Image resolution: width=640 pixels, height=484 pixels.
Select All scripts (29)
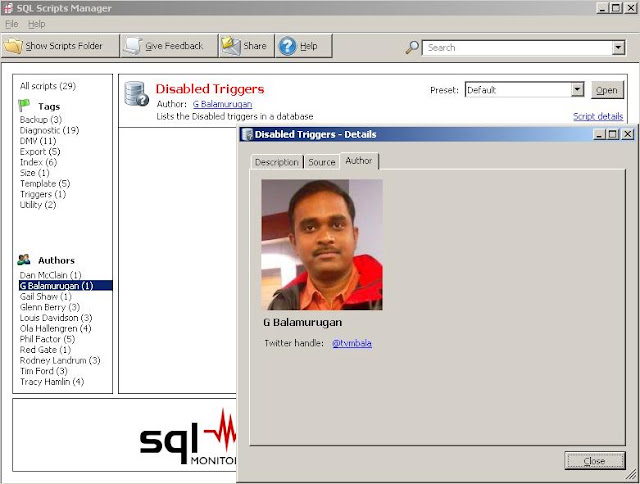pyautogui.click(x=48, y=86)
